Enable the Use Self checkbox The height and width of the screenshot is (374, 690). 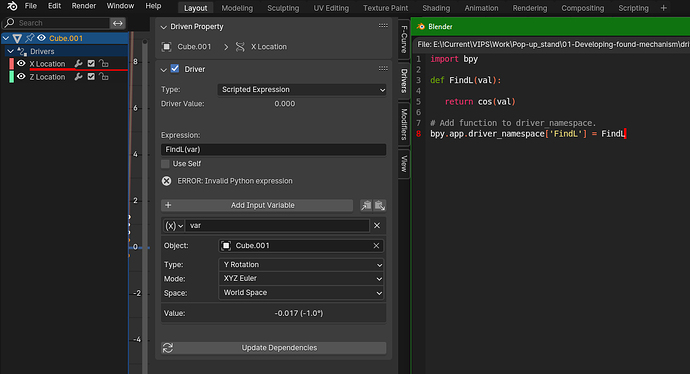click(165, 164)
